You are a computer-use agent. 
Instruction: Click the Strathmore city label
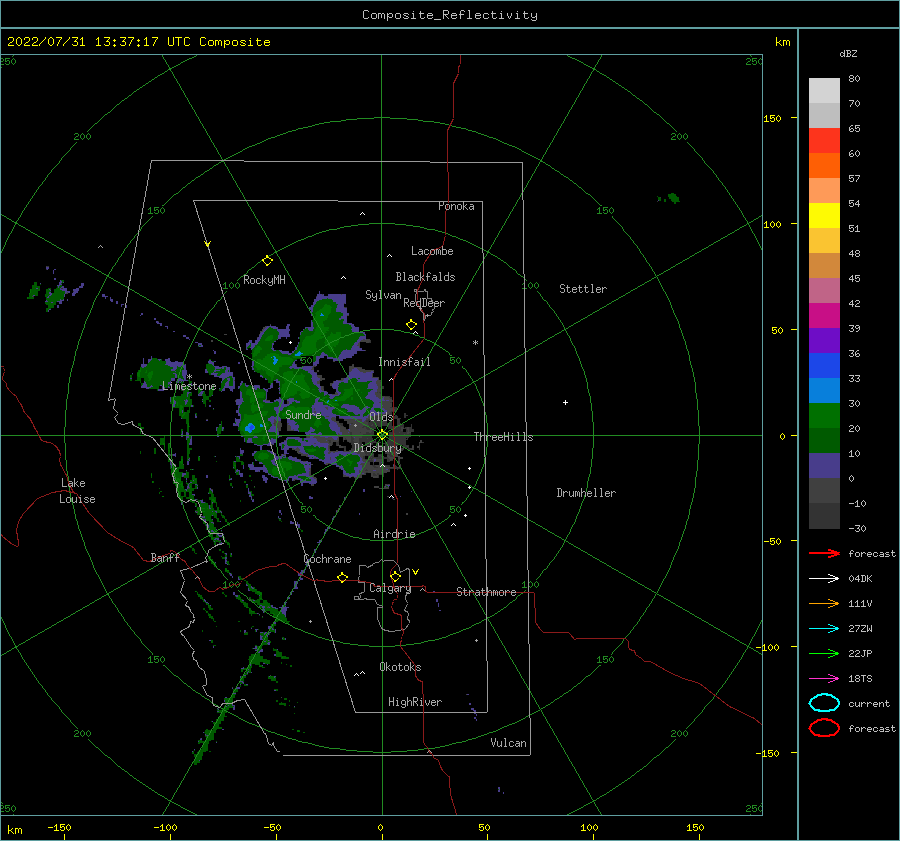pos(486,592)
